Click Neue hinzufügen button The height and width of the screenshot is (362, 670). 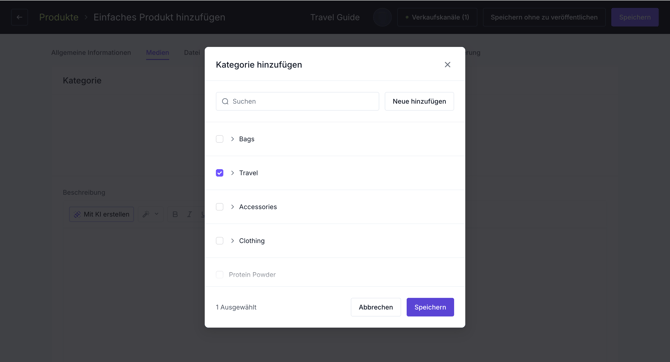click(x=419, y=101)
